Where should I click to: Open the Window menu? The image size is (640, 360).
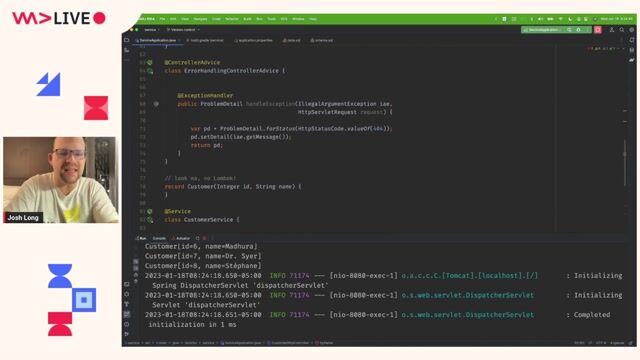pos(298,19)
